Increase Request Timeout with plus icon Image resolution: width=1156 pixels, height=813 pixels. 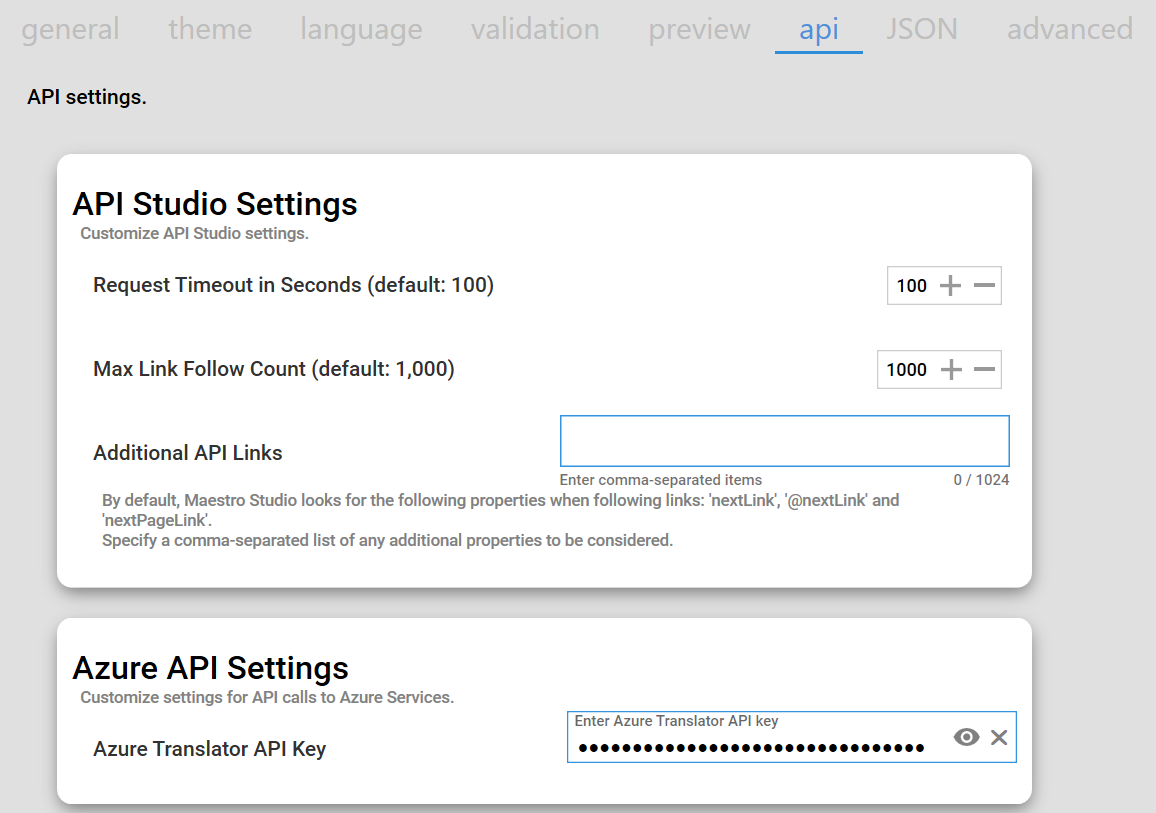pos(951,286)
